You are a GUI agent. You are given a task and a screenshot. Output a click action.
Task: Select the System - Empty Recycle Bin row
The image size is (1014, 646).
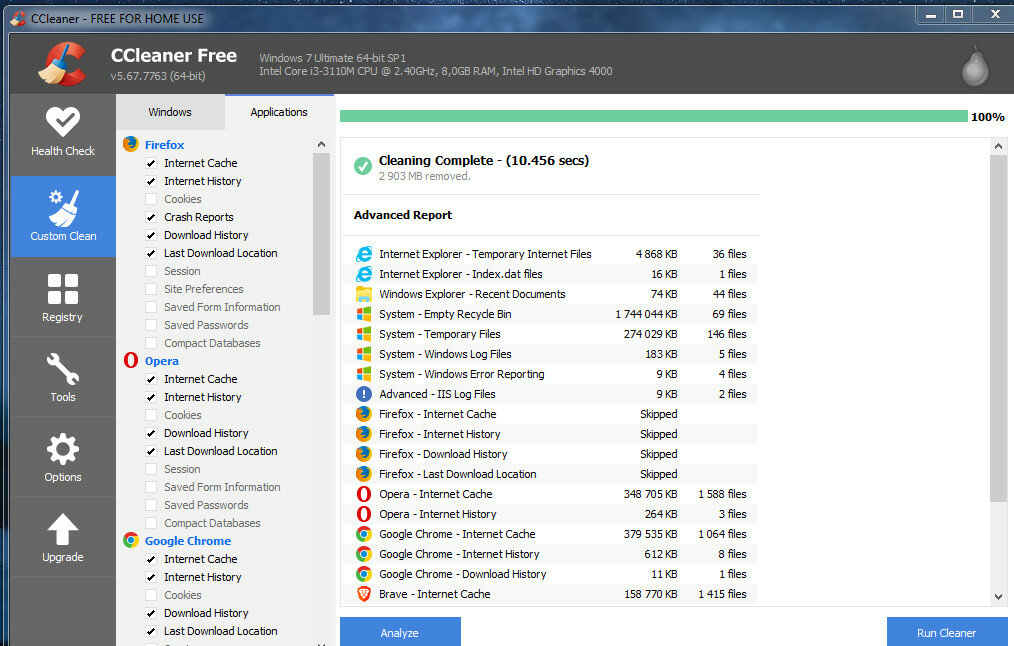point(550,314)
